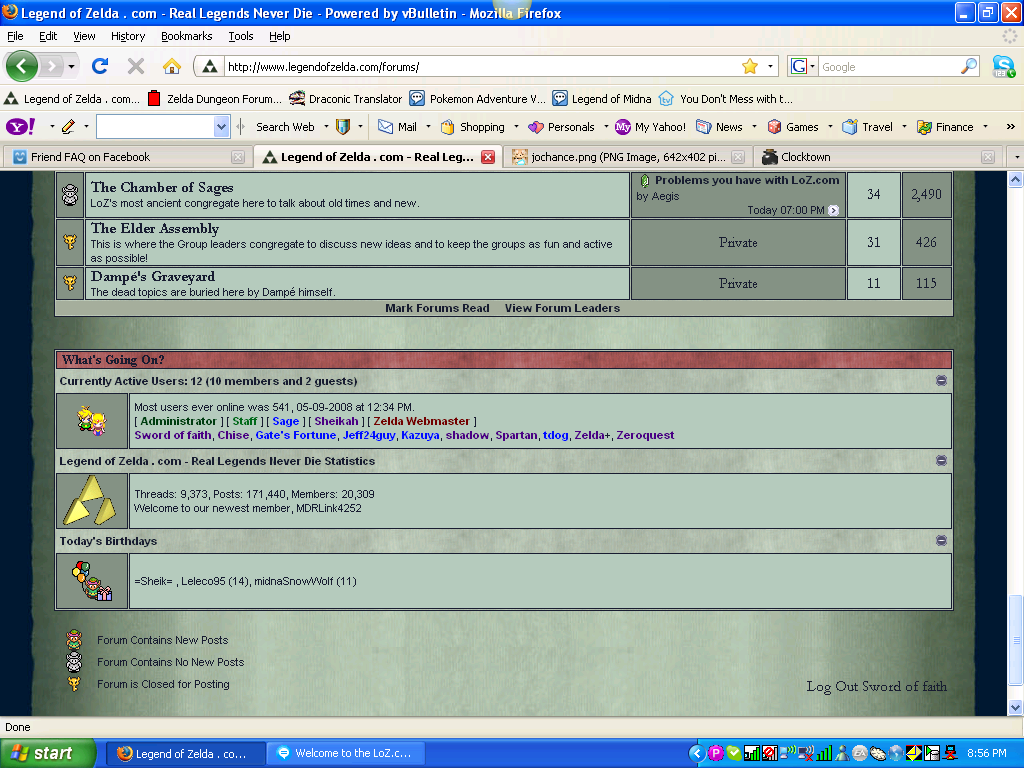The image size is (1024, 768).
Task: Go to the home page icon
Action: coord(172,66)
